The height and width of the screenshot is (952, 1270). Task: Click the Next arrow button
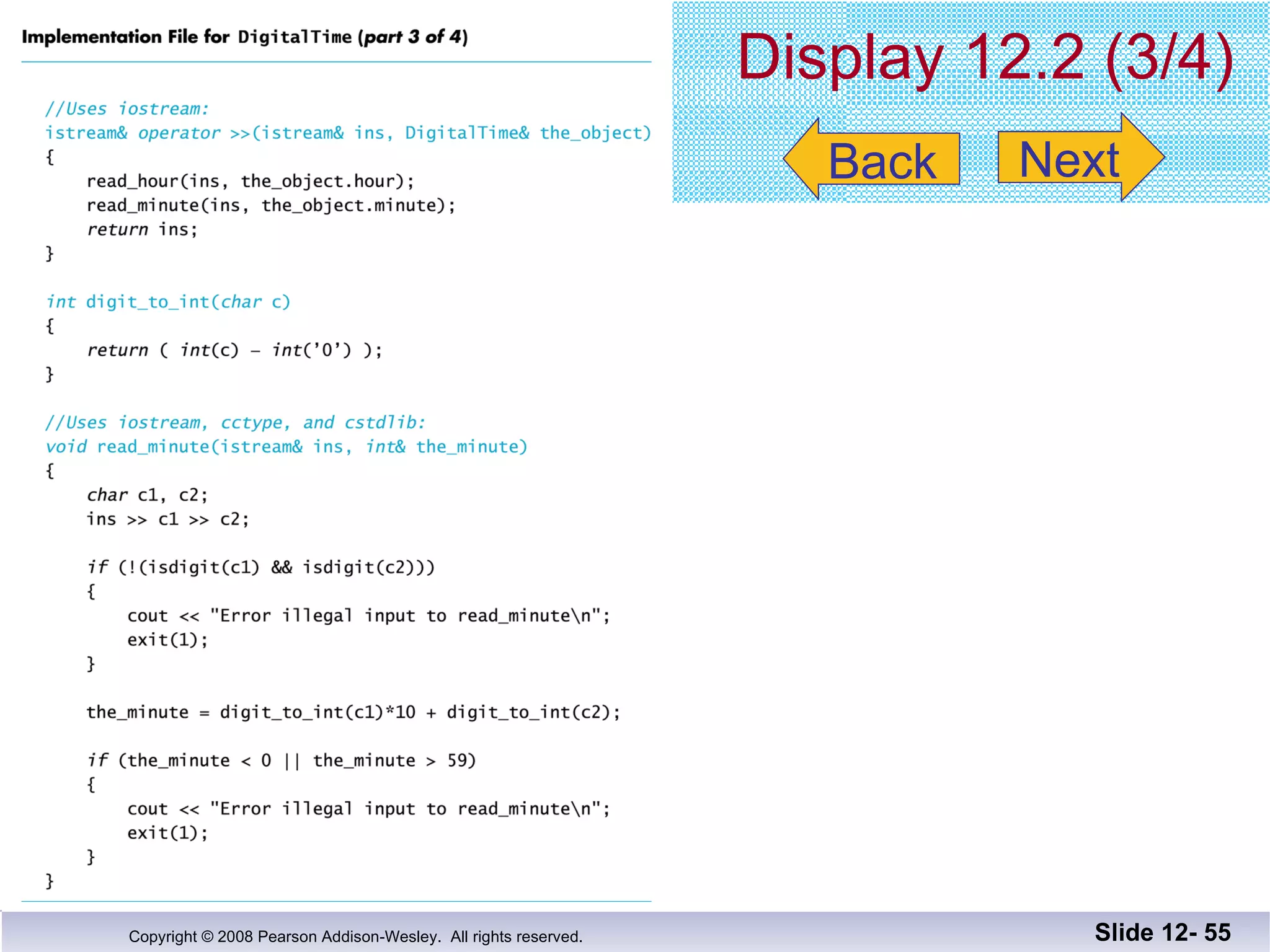tap(1081, 158)
